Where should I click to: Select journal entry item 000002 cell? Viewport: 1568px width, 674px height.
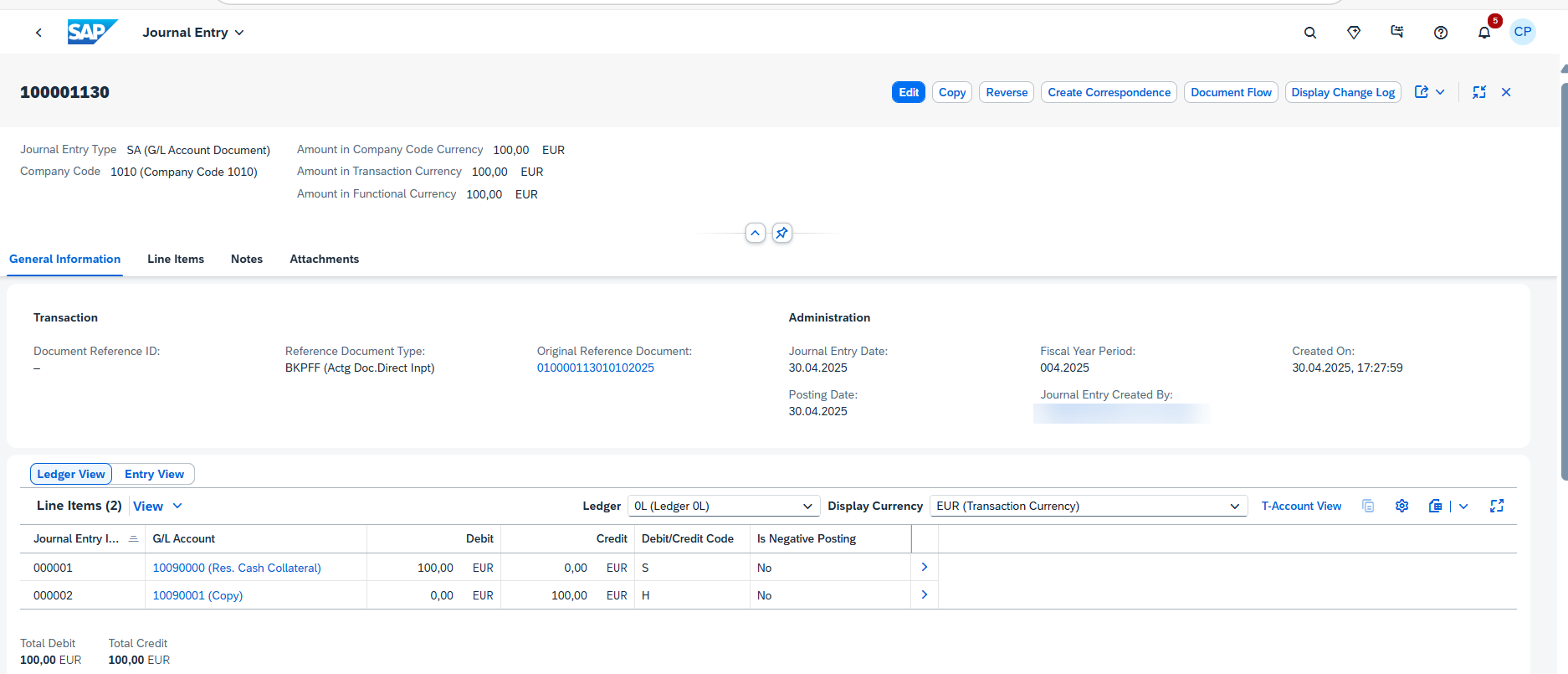tap(82, 595)
